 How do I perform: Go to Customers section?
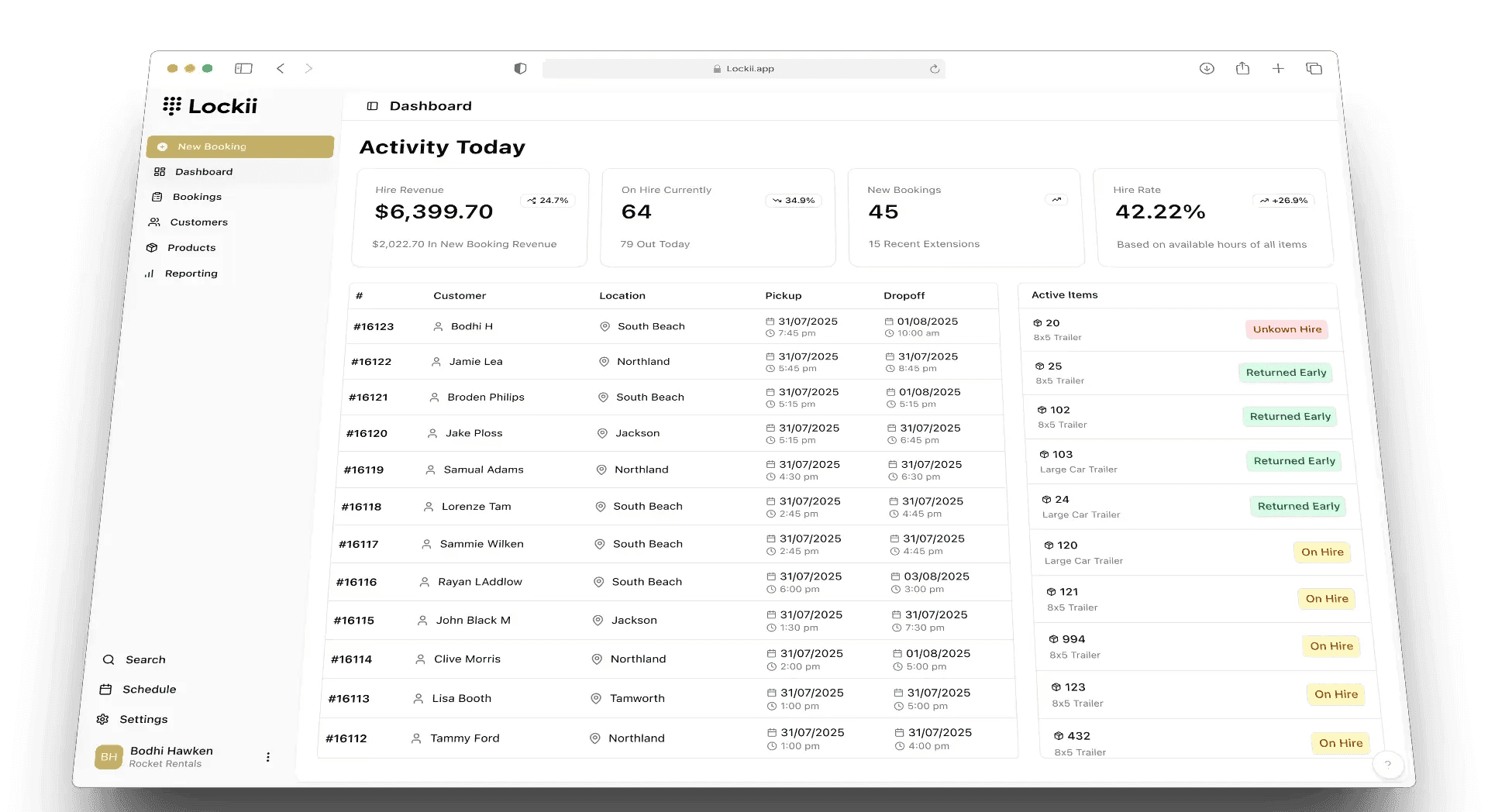click(x=198, y=222)
